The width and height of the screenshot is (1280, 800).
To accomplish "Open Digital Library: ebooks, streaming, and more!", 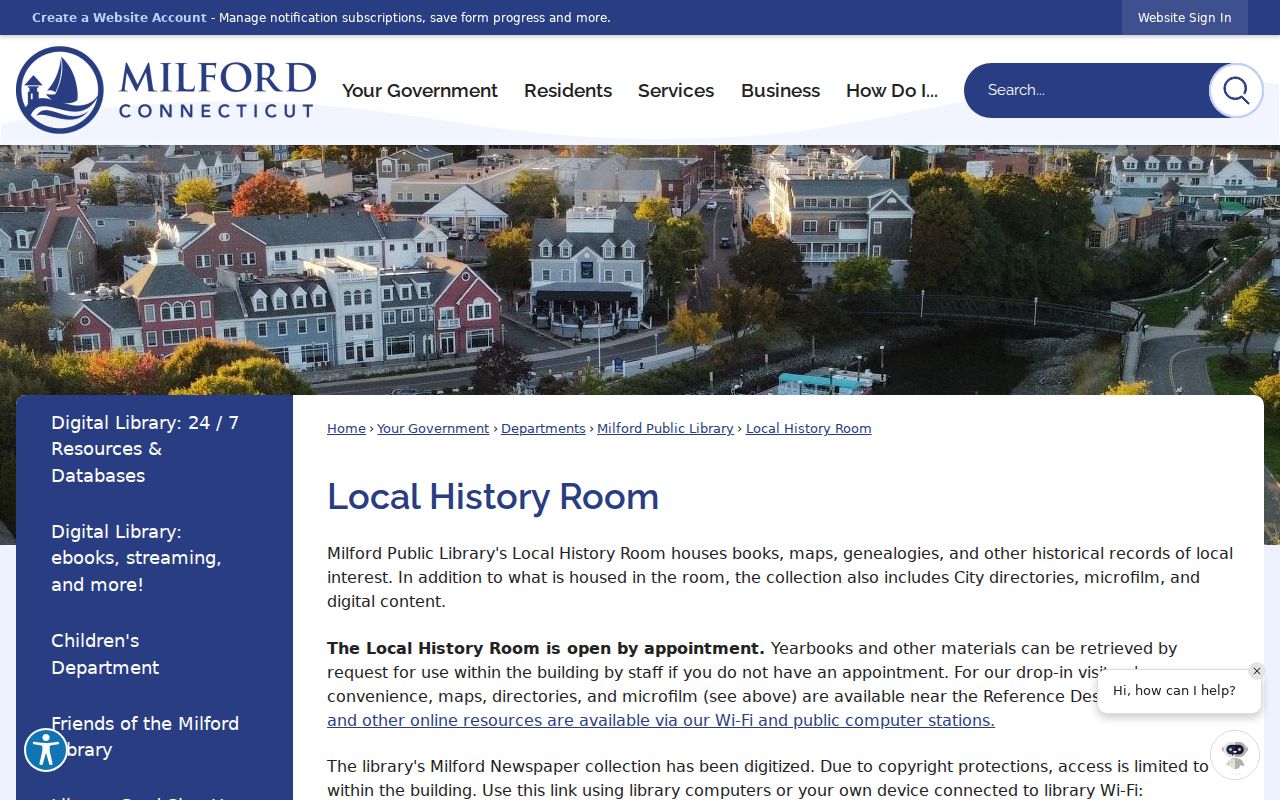I will coord(136,558).
